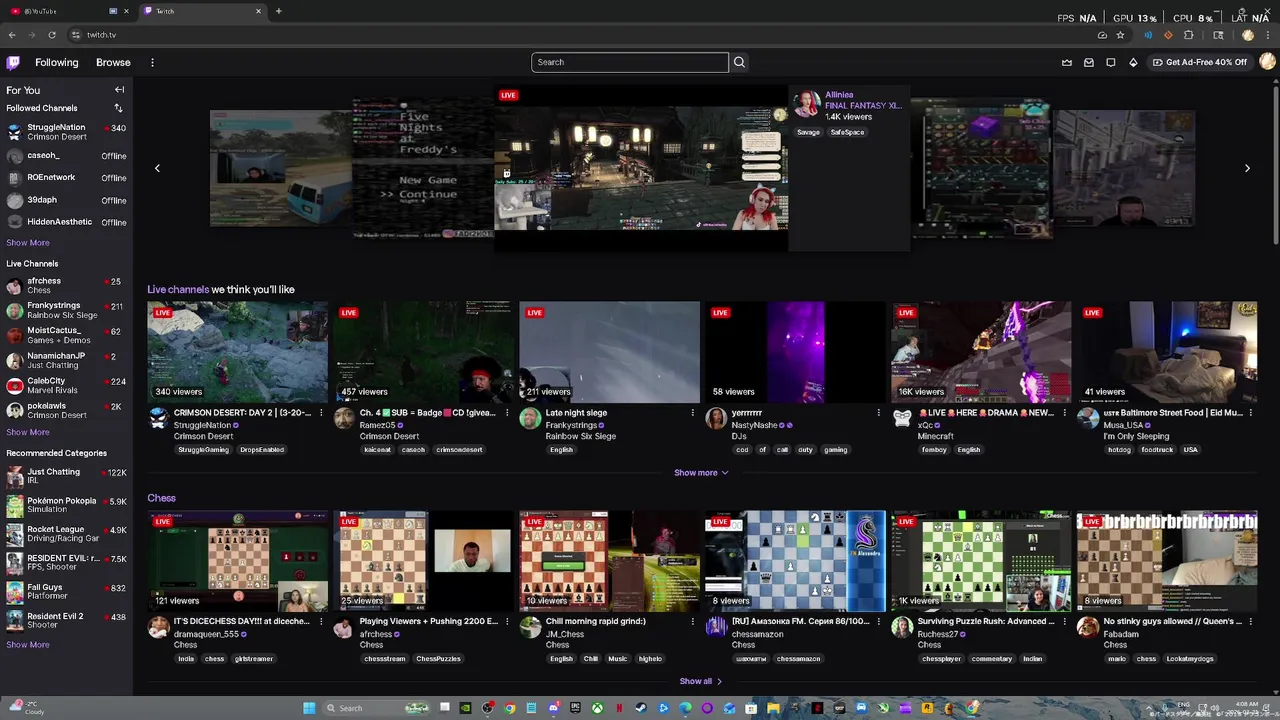Go to the next carousel stream
This screenshot has width=1280, height=720.
tap(1247, 168)
